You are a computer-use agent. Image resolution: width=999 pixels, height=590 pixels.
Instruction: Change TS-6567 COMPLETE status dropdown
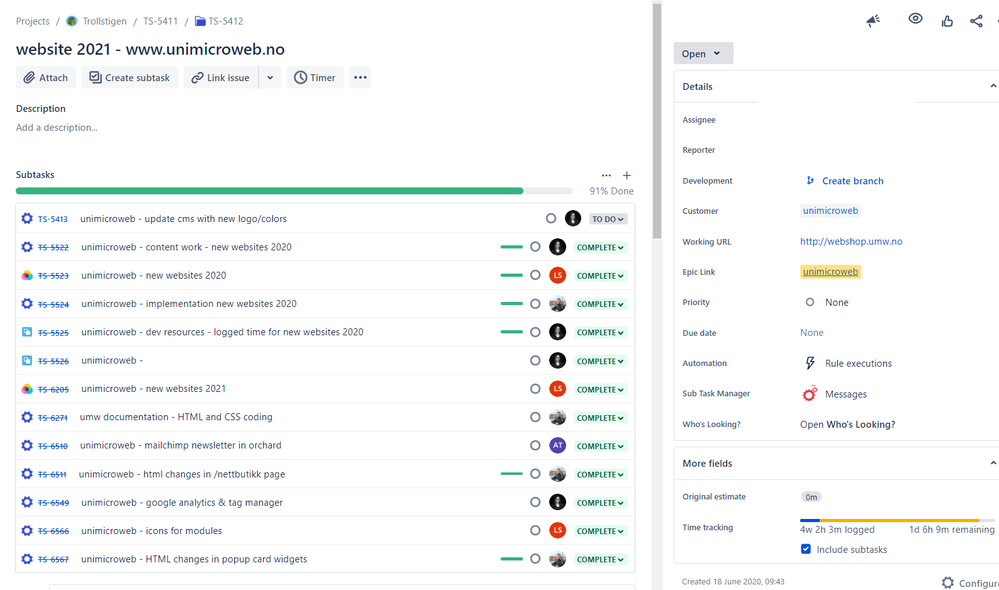(600, 559)
